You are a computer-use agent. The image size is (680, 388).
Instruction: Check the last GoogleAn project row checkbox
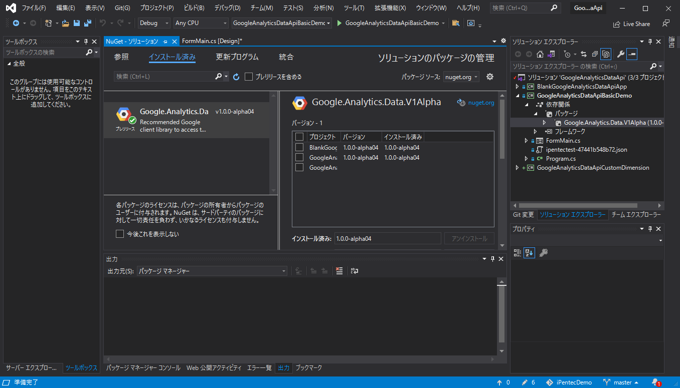click(x=299, y=167)
